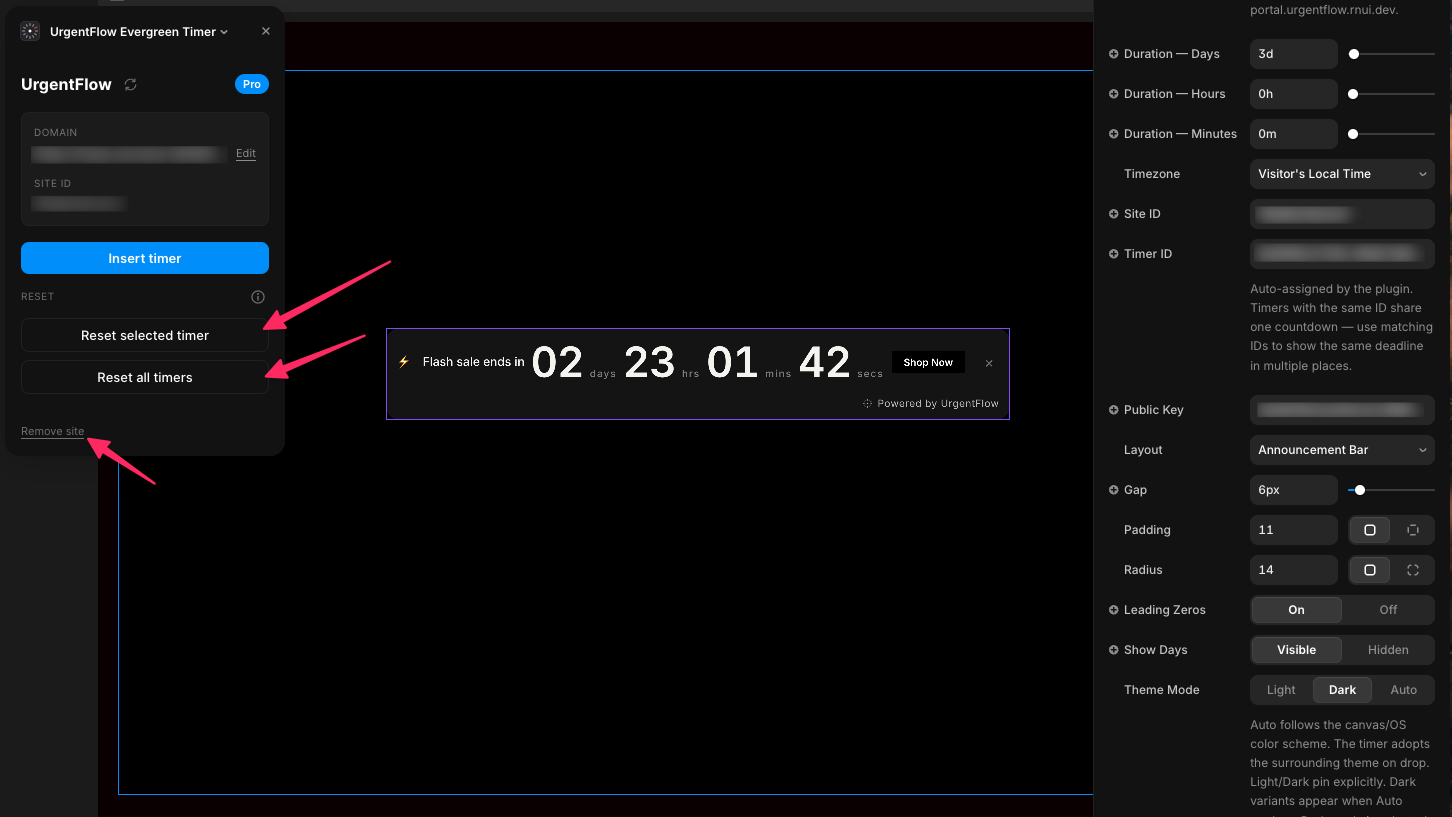
Task: Click the plus icon beside Duration — Hours
Action: (1114, 94)
